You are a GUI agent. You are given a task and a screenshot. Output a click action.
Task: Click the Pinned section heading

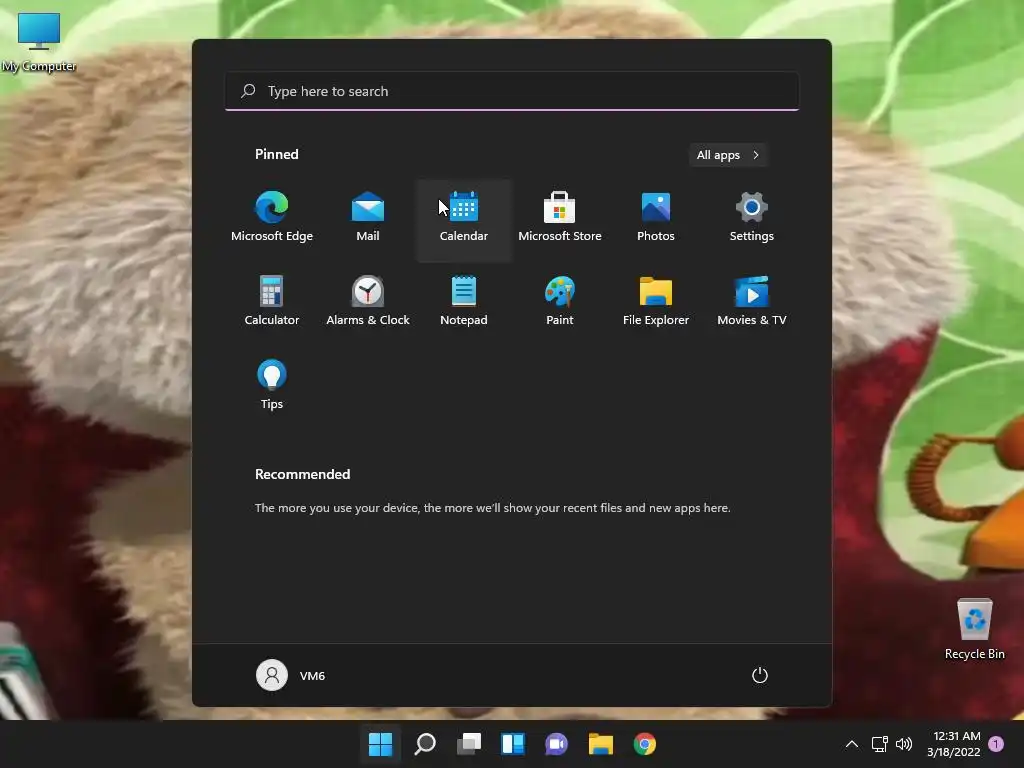(x=277, y=154)
